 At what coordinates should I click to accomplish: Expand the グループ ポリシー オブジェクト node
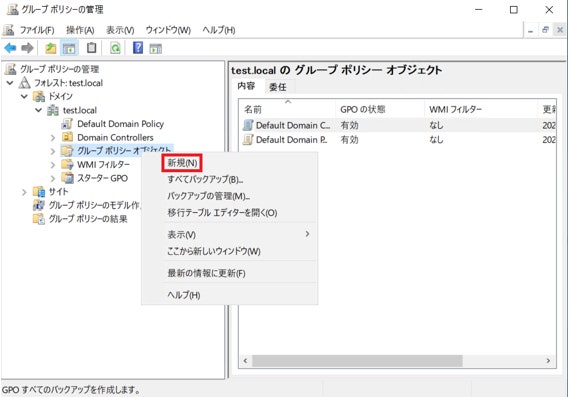point(53,151)
